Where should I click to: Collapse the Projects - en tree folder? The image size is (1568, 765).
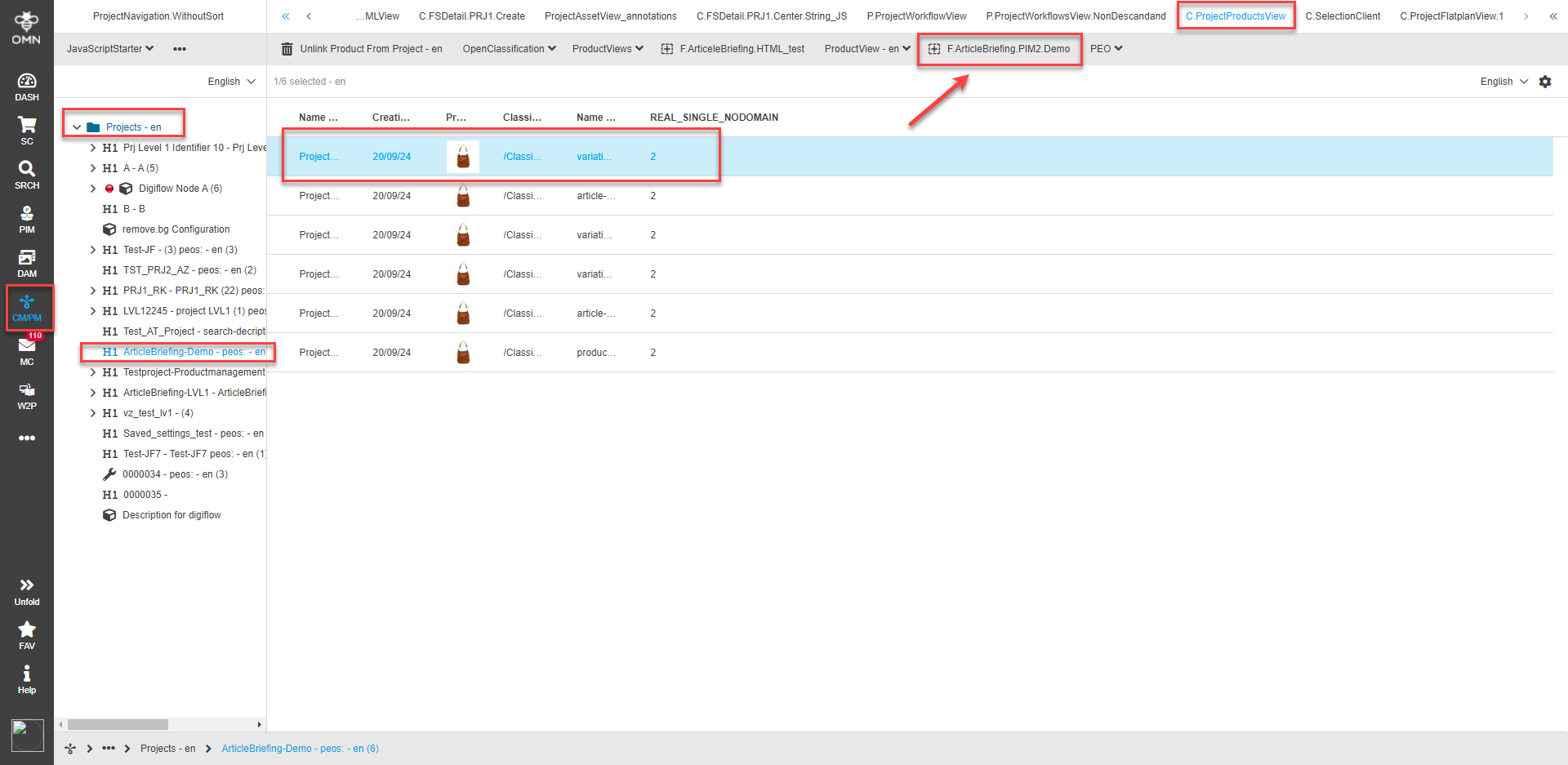[77, 127]
